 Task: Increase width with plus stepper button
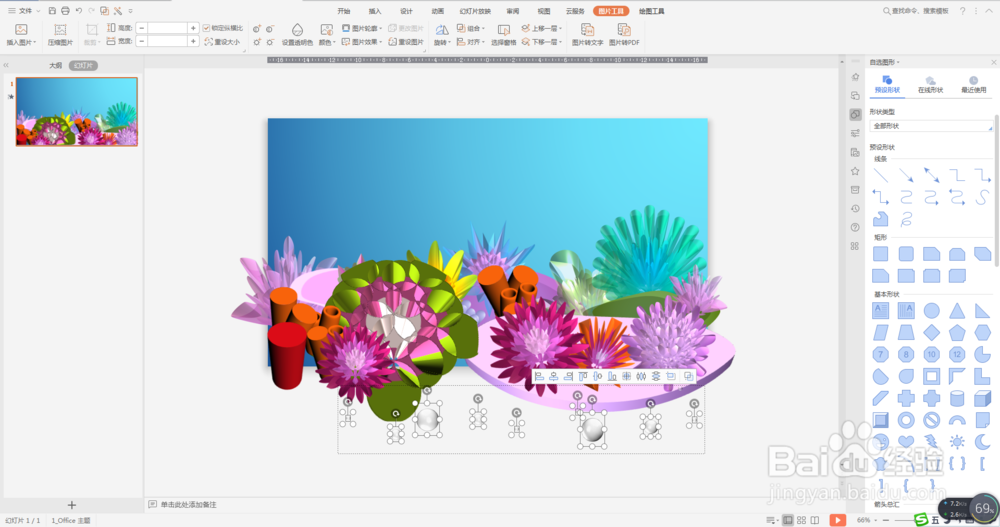[193, 41]
